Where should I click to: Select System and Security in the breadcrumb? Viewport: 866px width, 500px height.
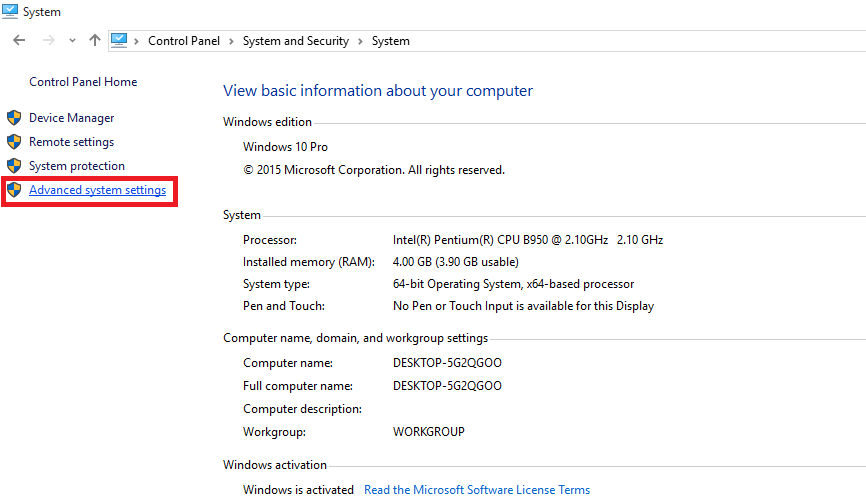click(x=295, y=41)
